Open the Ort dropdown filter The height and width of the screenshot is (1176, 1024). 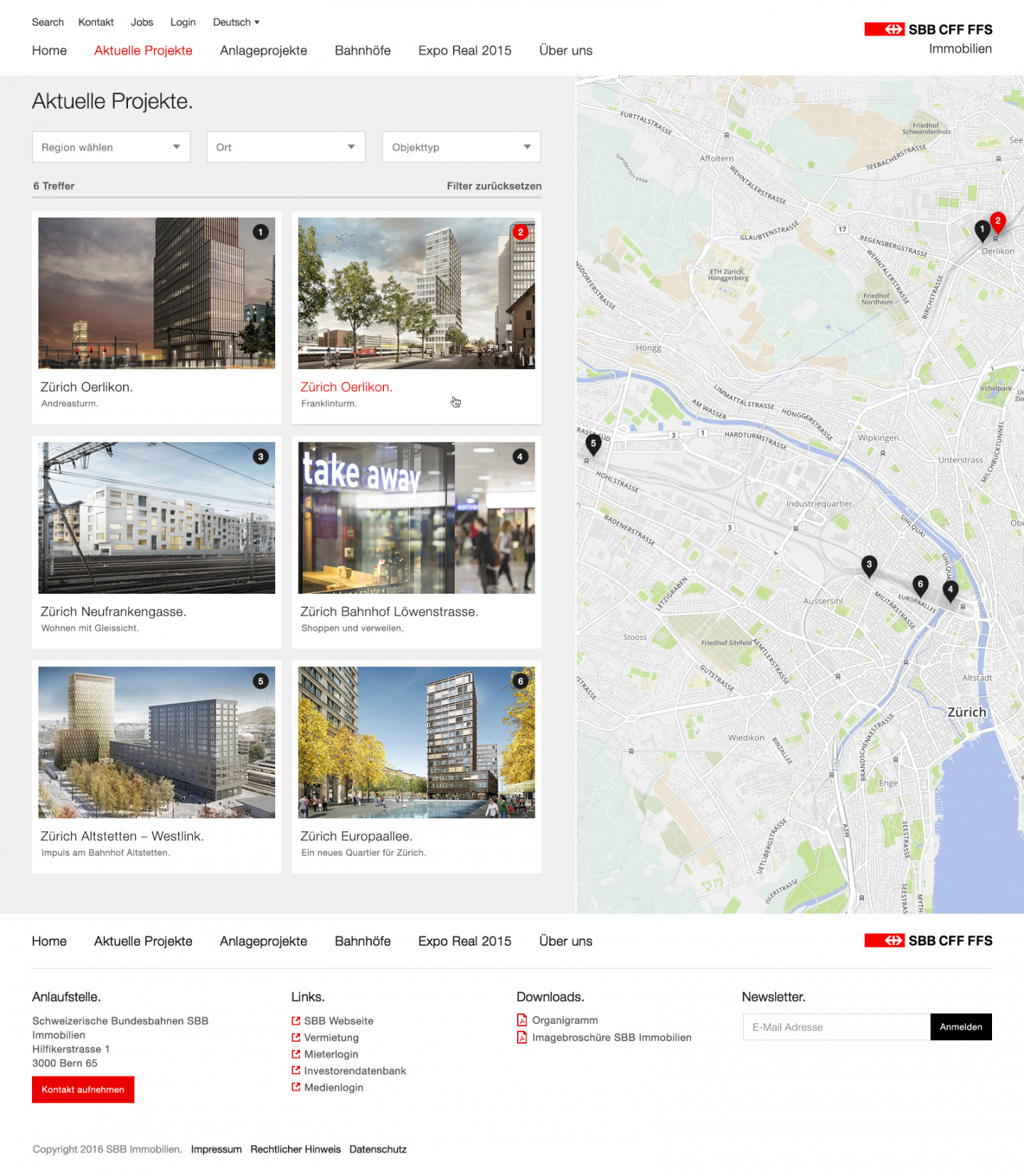(286, 147)
